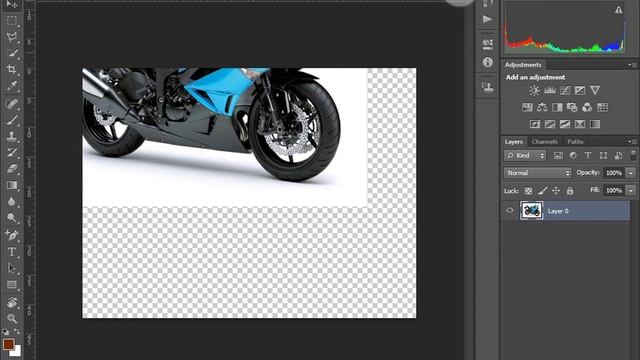Screen dimensions: 640x360
Task: Select the Healing Brush tool
Action: pos(12,103)
